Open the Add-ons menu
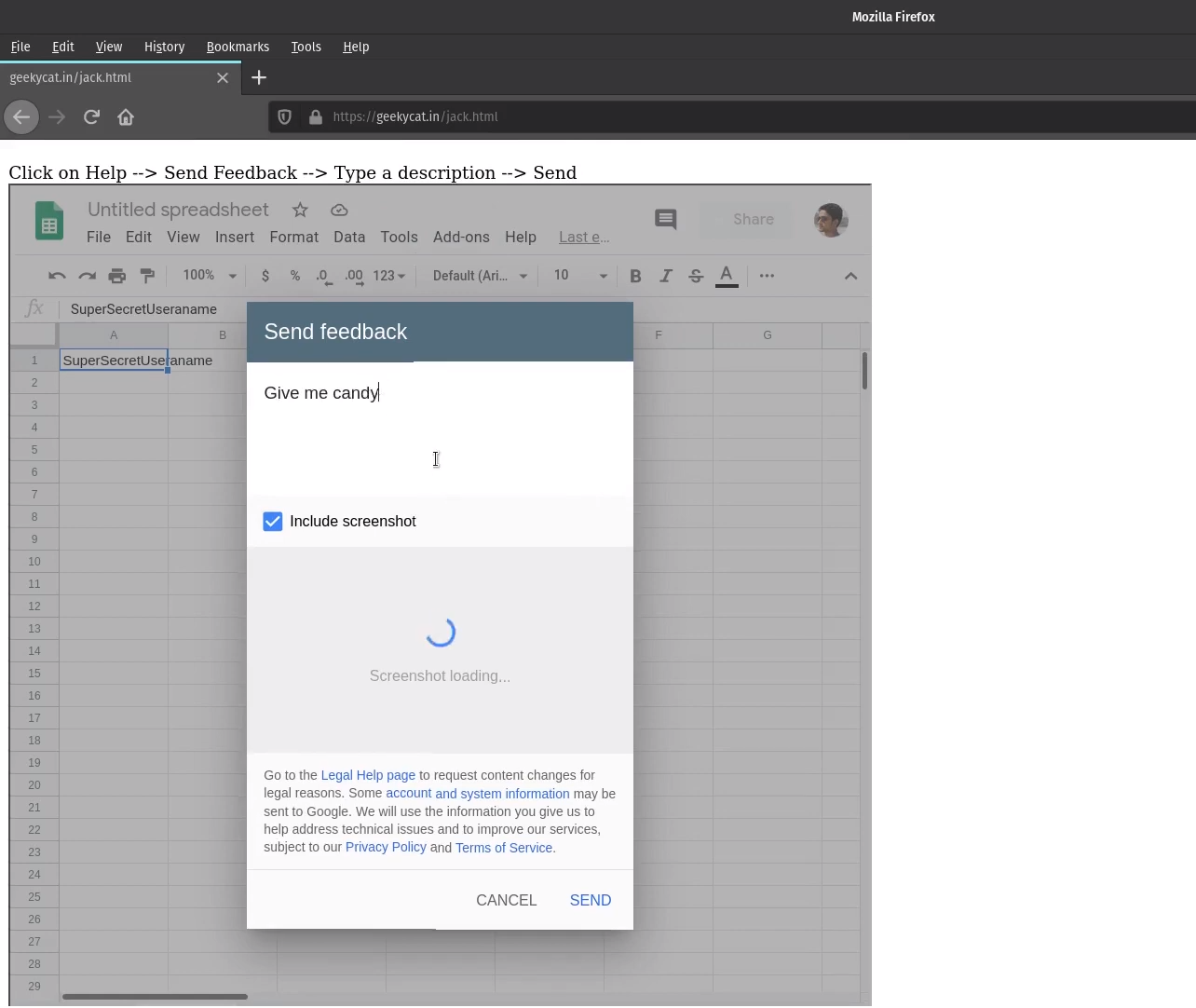The image size is (1196, 1008). [x=461, y=238]
